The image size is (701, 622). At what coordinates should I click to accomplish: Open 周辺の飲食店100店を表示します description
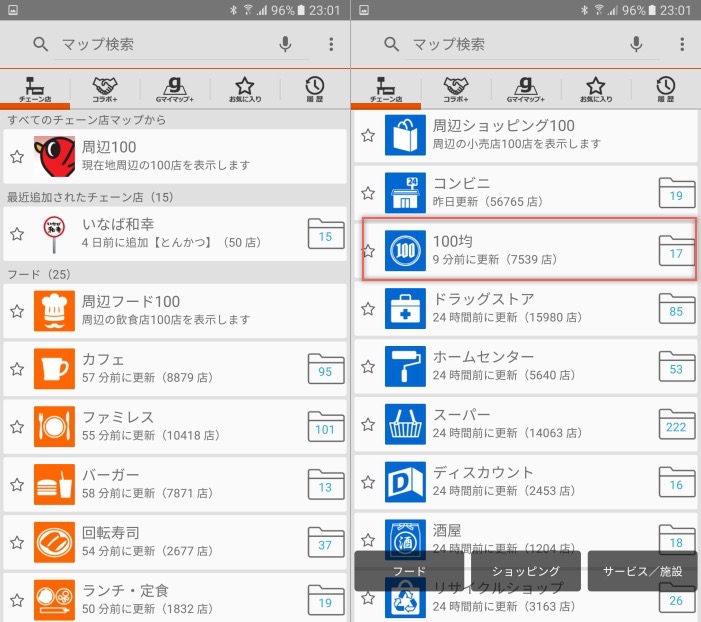click(166, 320)
